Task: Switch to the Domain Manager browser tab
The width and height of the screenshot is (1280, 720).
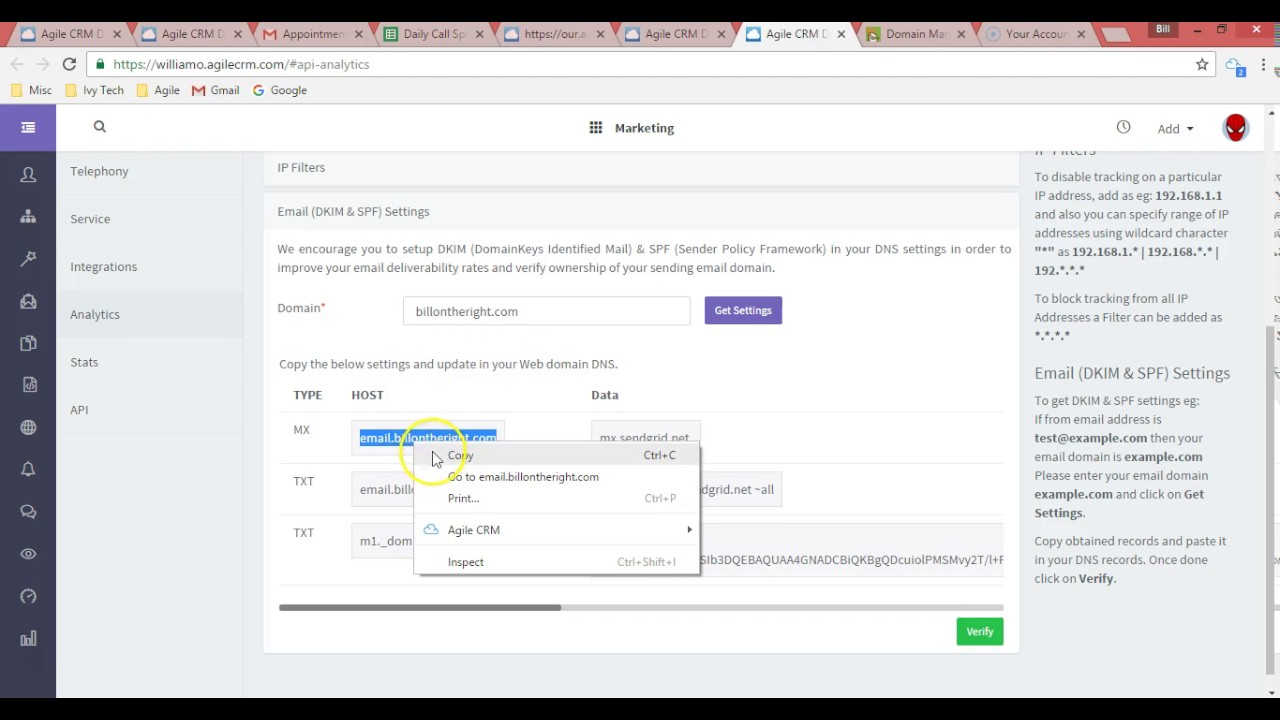Action: tap(914, 34)
